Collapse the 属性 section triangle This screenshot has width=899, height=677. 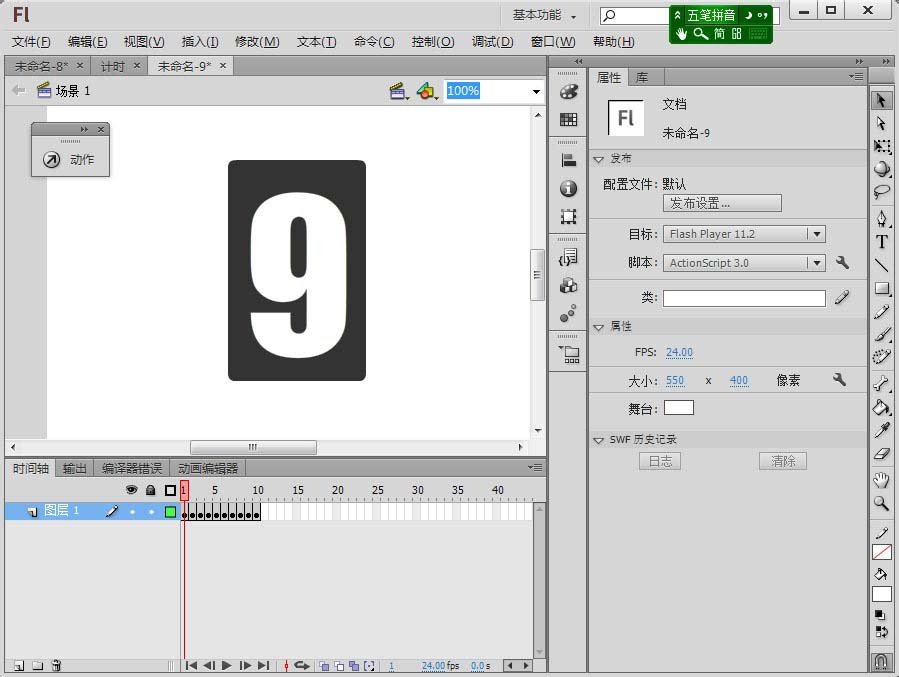(x=599, y=327)
